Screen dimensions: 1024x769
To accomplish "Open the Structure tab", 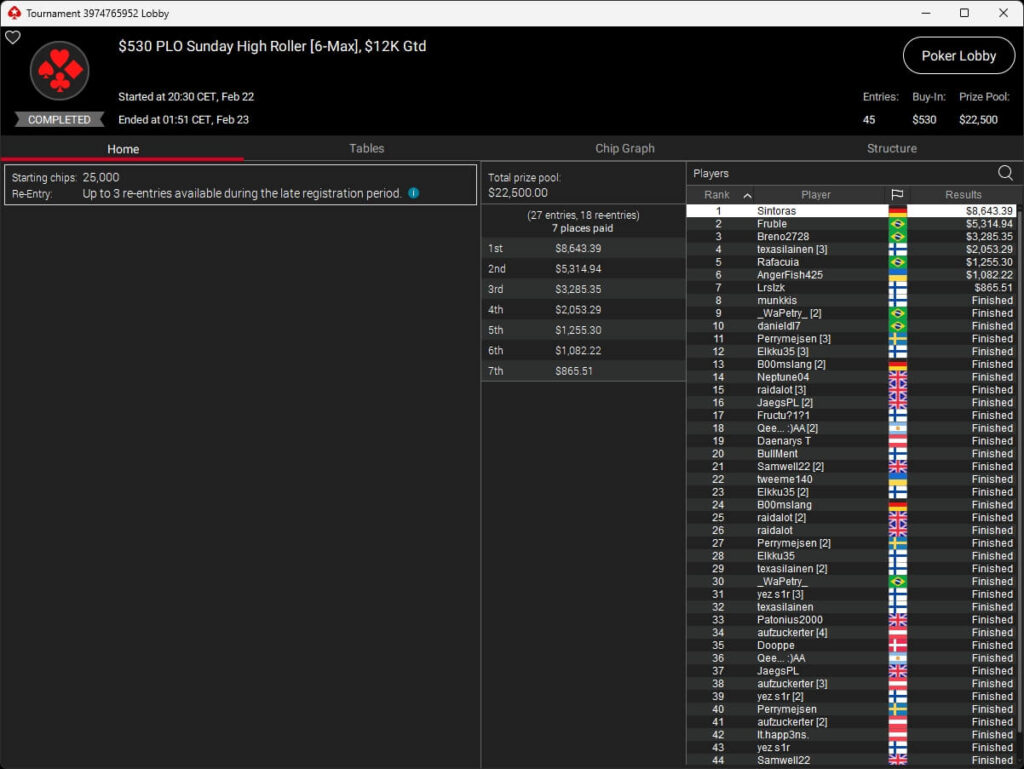I will [892, 148].
